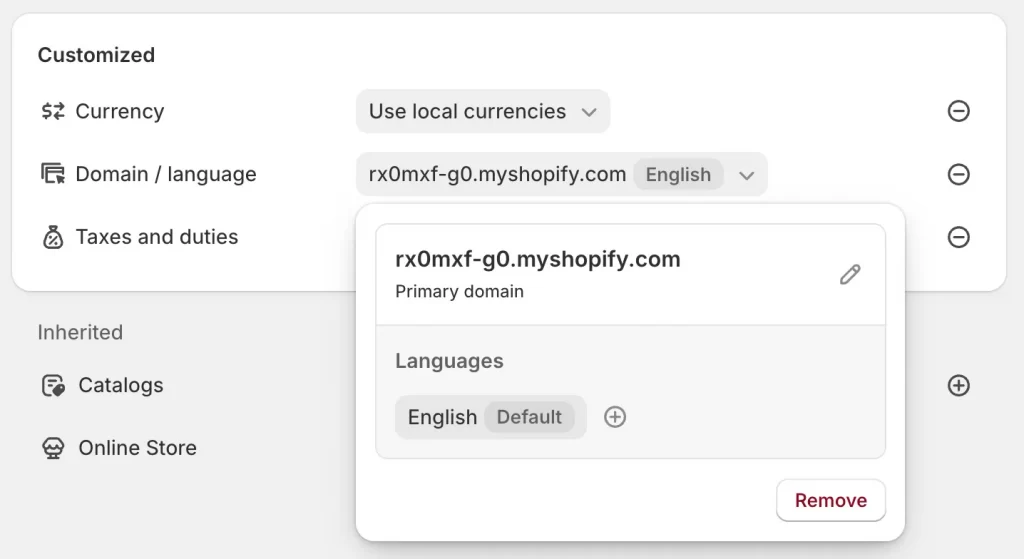Open the Taxes and duties row

tap(157, 237)
